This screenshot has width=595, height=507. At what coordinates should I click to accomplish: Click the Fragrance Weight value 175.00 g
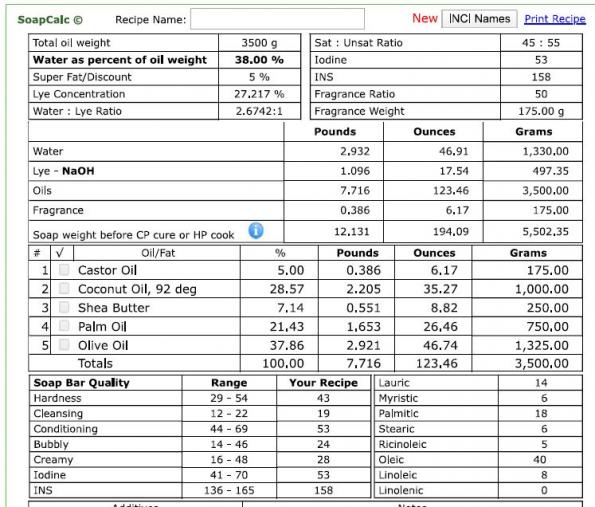(541, 111)
